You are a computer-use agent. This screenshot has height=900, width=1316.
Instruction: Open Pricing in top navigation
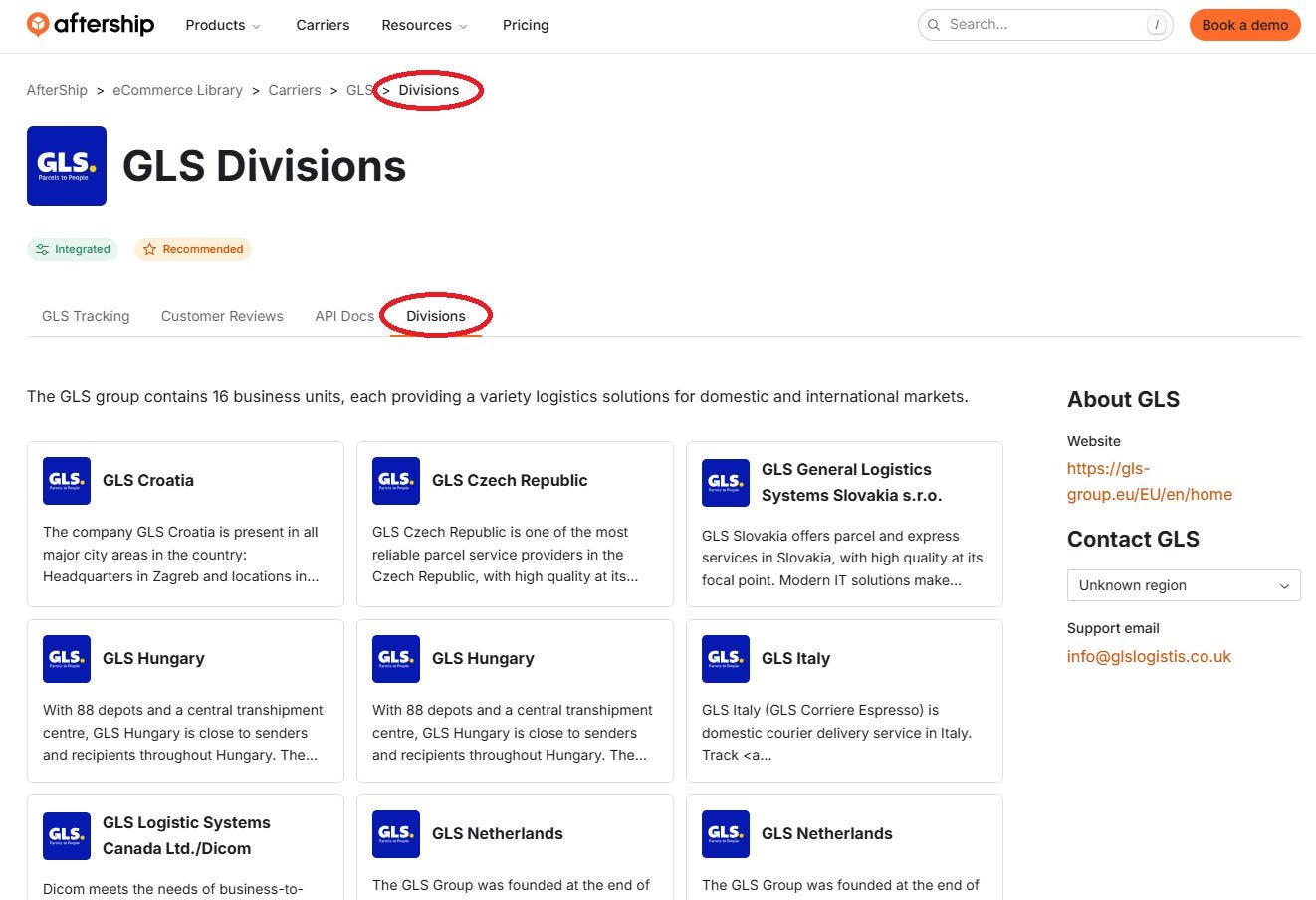tap(526, 25)
